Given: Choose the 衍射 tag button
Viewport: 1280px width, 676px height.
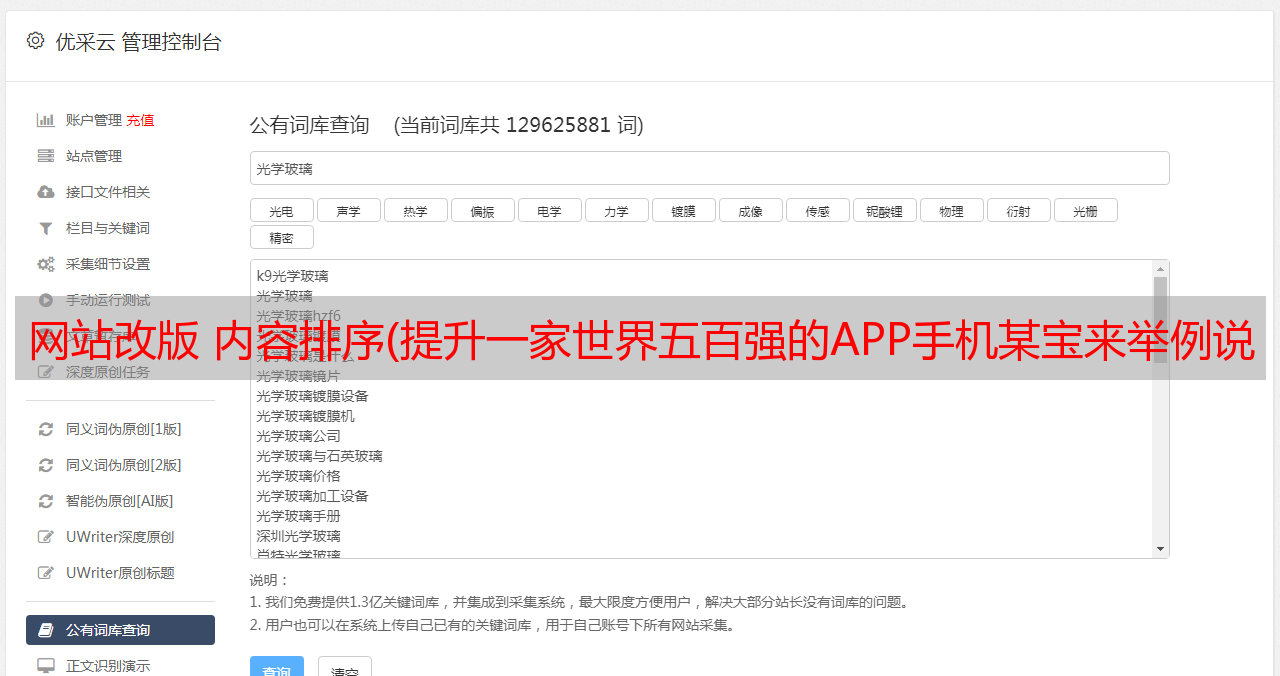Looking at the screenshot, I should click(1019, 210).
